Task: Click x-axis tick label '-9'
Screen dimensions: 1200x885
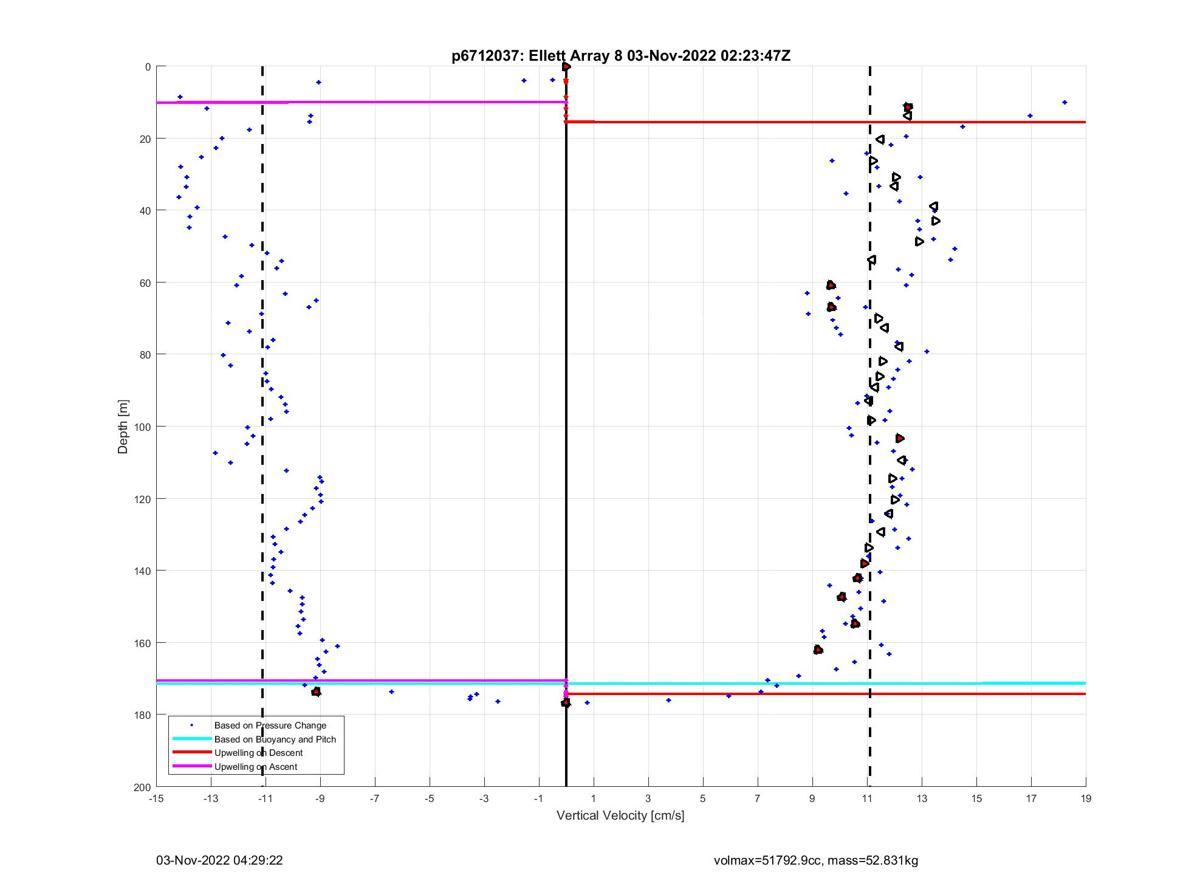Action: [x=320, y=798]
